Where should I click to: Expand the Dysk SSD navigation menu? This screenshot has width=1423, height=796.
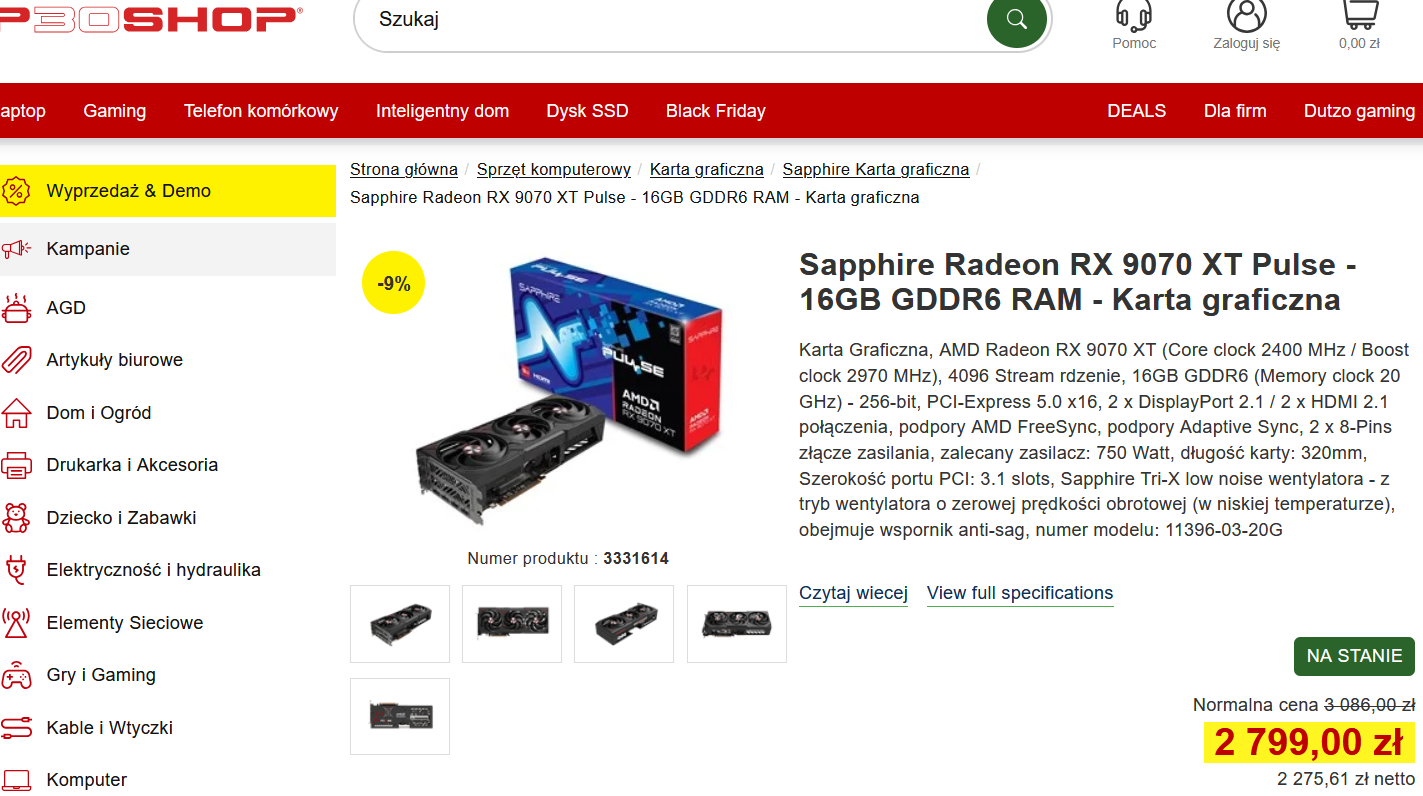tap(587, 111)
